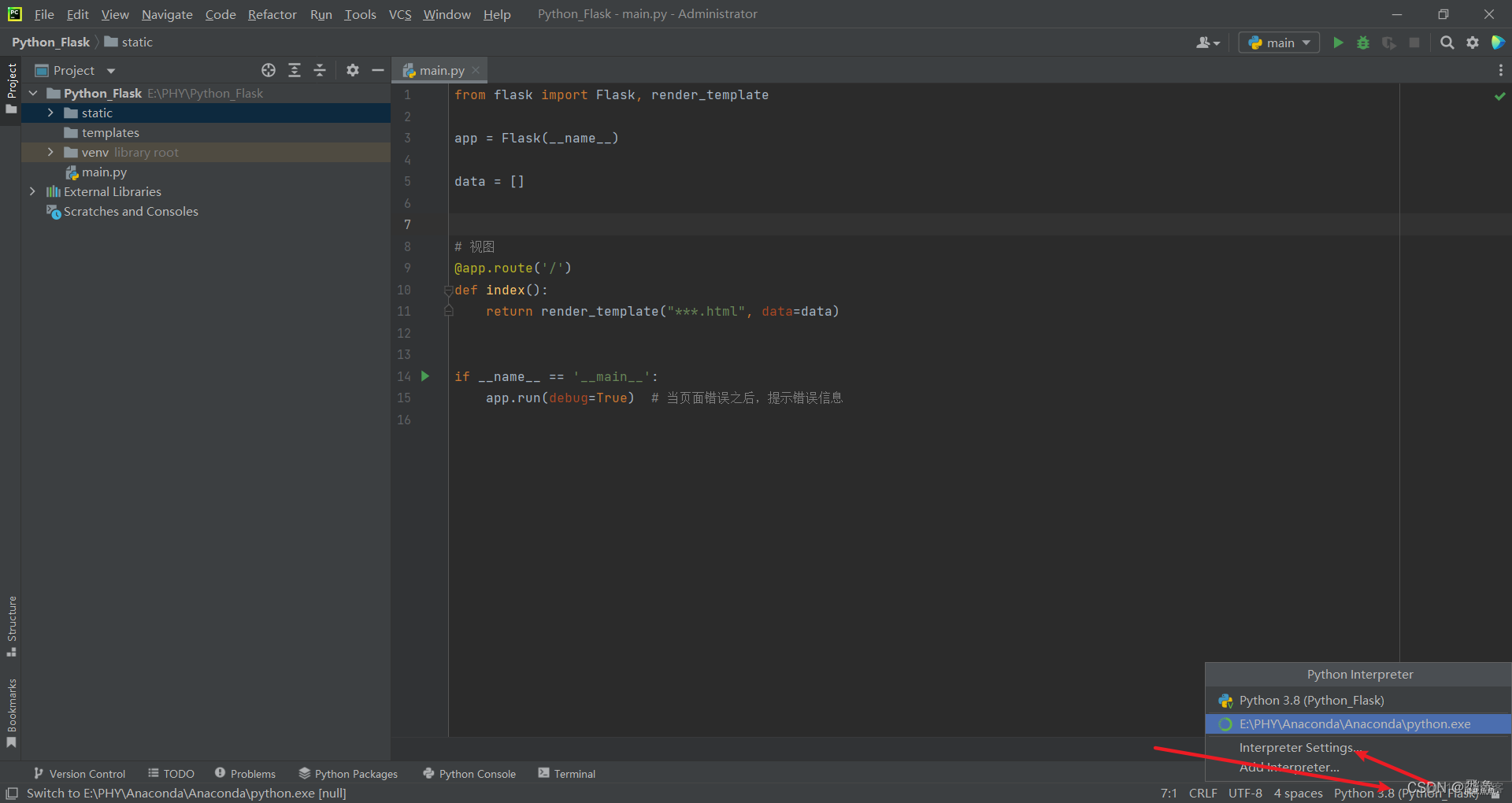The height and width of the screenshot is (803, 1512).
Task: Select main.py in project tree
Action: point(206,172)
